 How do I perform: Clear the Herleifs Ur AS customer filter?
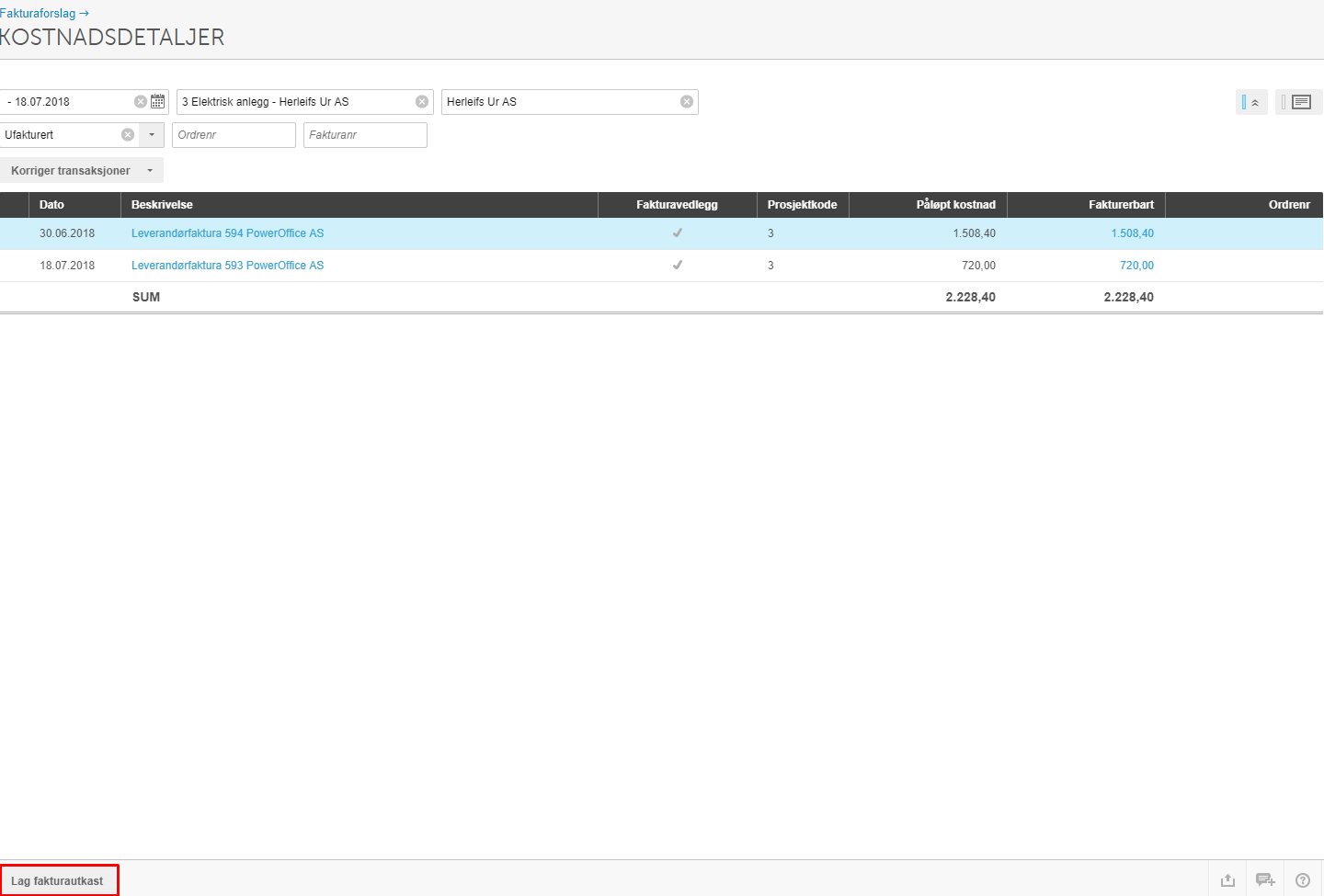[x=687, y=102]
